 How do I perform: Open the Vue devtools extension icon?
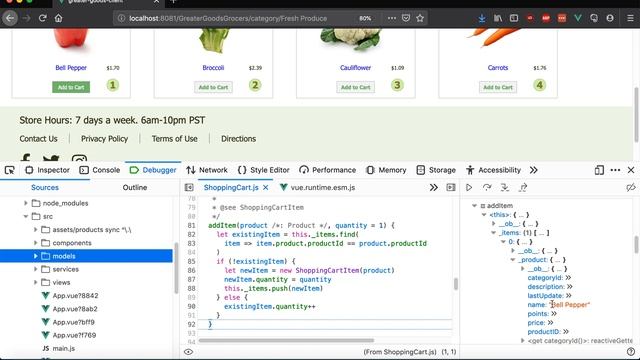point(578,18)
